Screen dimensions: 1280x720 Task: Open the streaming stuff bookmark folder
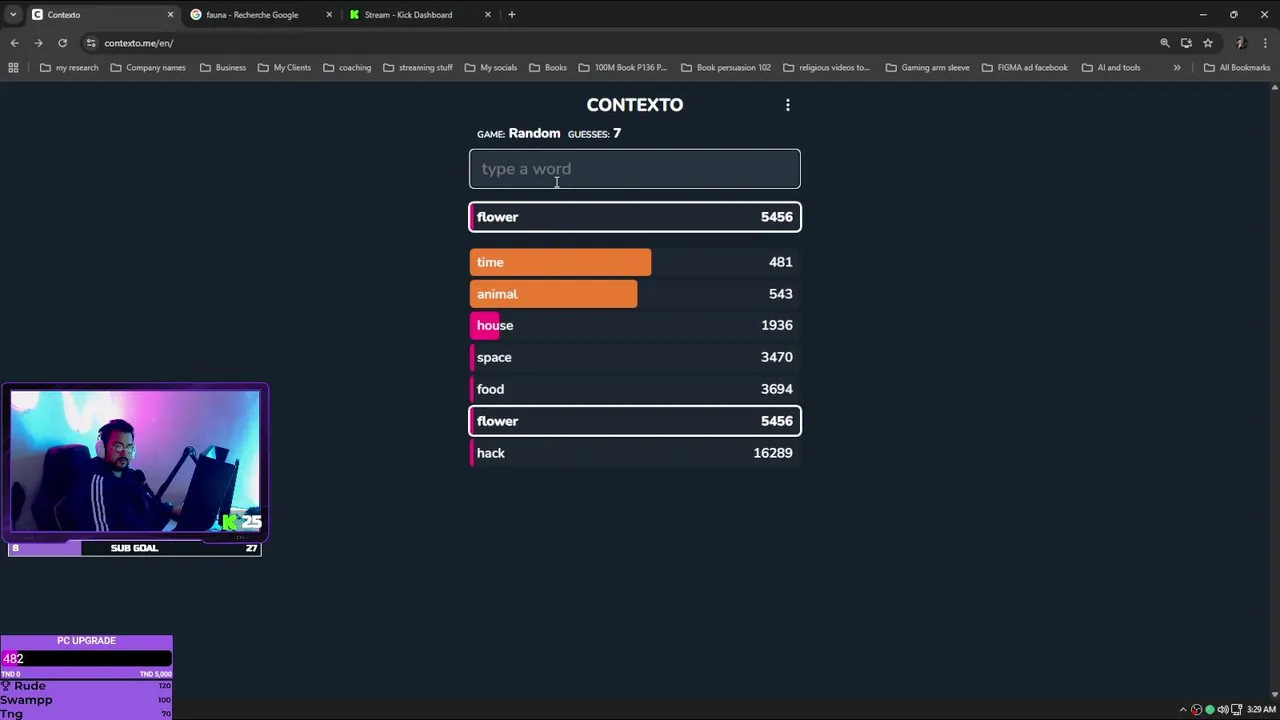[x=418, y=68]
